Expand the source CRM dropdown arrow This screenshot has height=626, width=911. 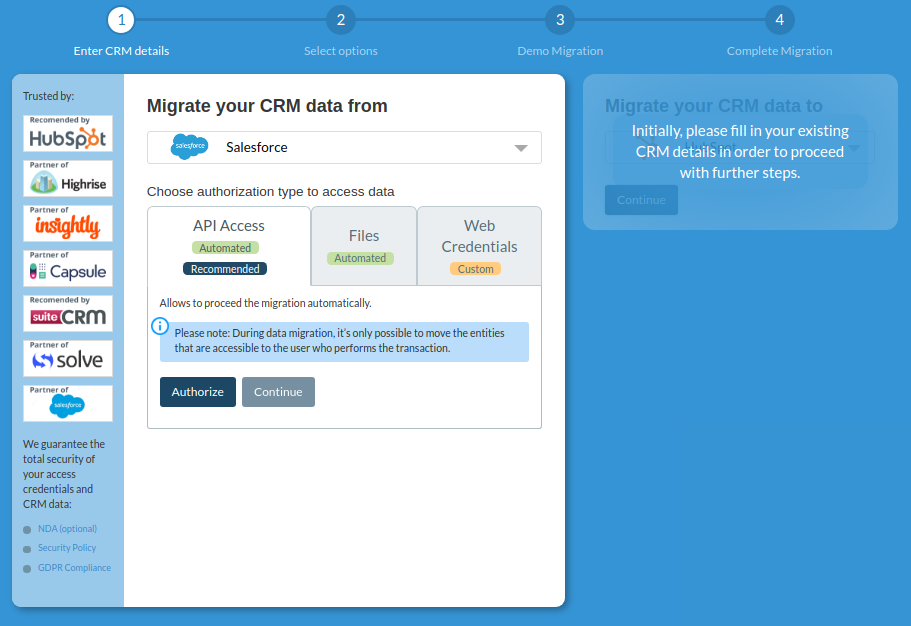(521, 148)
